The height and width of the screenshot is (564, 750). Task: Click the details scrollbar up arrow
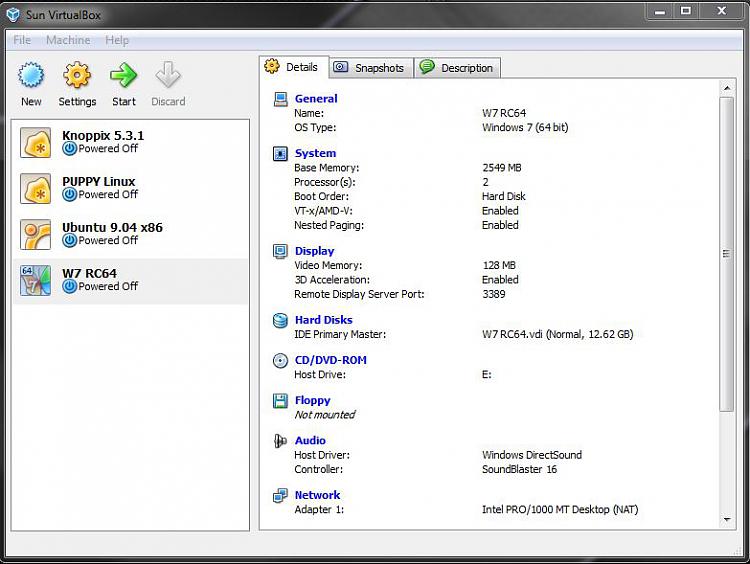point(727,88)
